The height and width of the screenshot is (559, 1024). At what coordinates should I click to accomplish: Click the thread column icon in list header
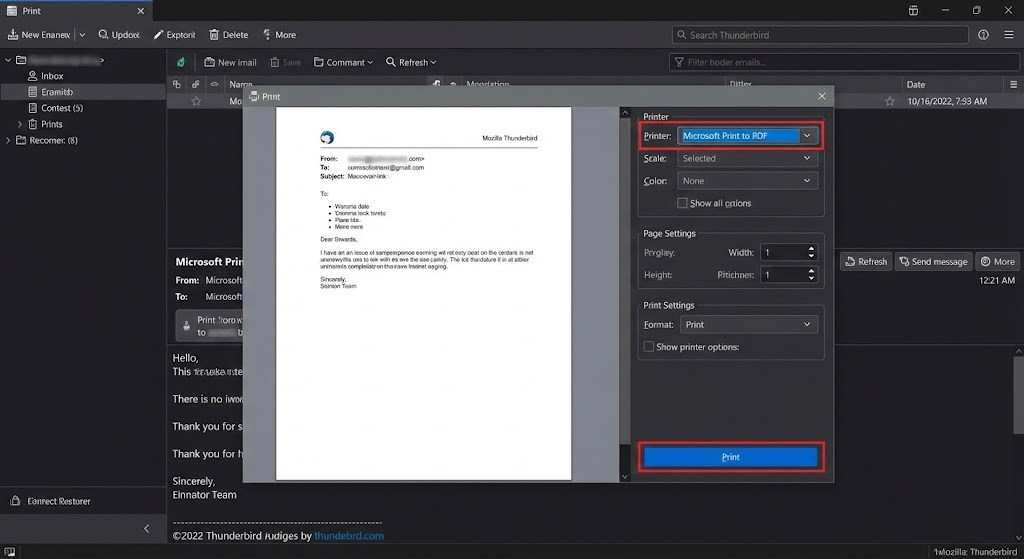point(176,84)
